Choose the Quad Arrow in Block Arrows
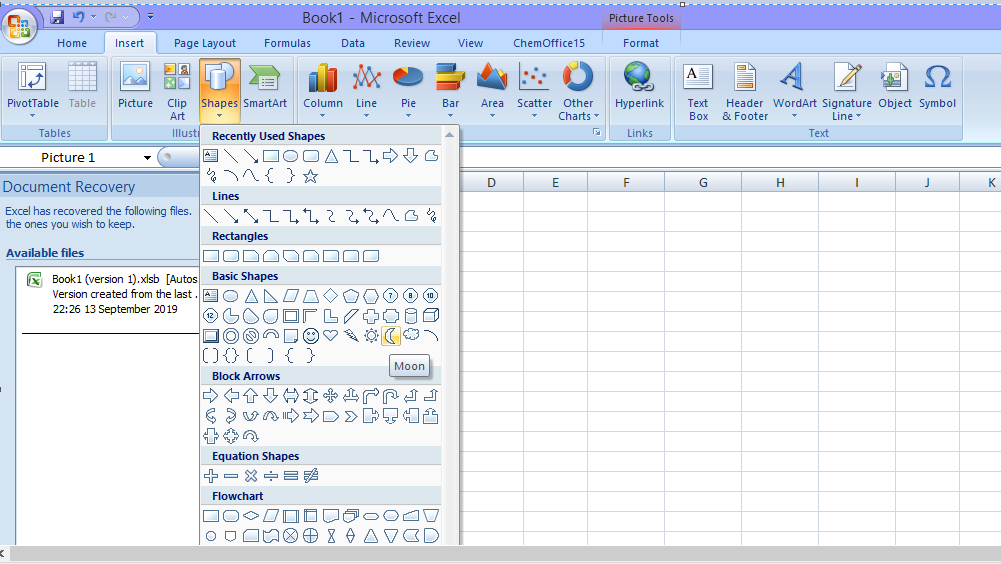 (331, 395)
